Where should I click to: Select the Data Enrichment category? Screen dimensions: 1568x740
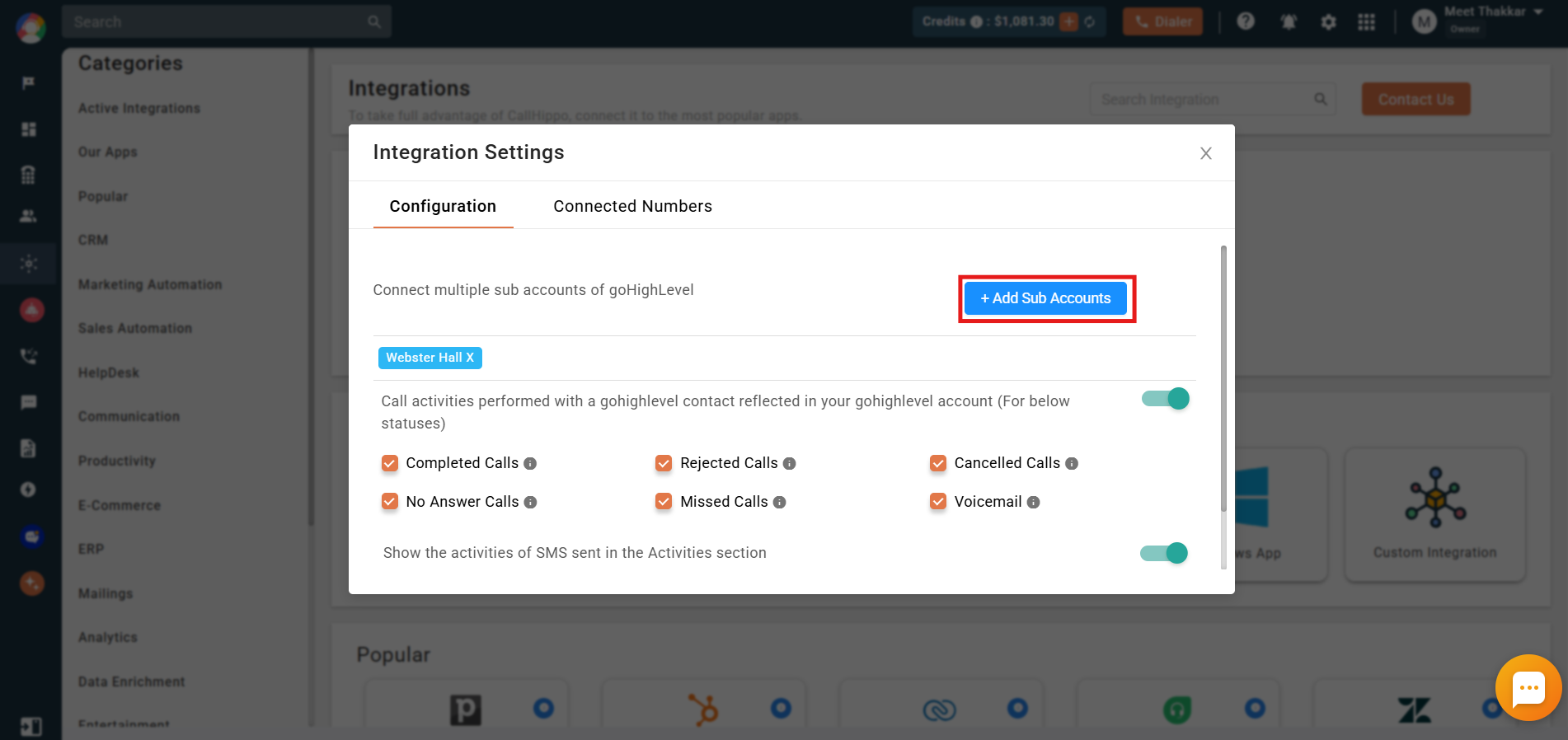pyautogui.click(x=132, y=682)
